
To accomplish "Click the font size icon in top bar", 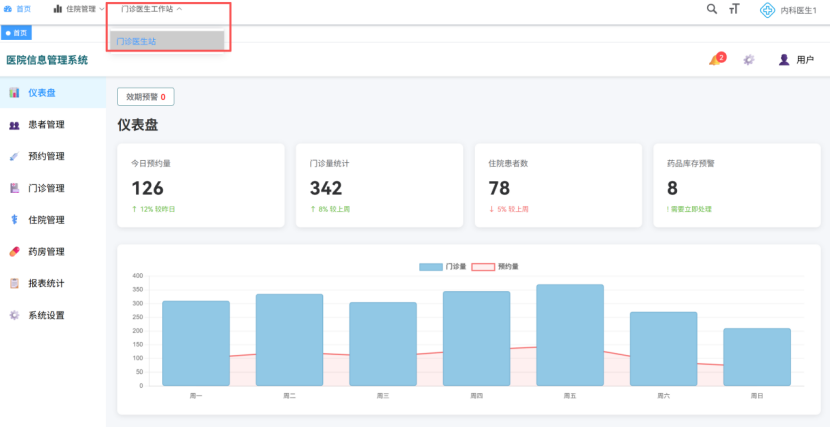I will point(734,9).
